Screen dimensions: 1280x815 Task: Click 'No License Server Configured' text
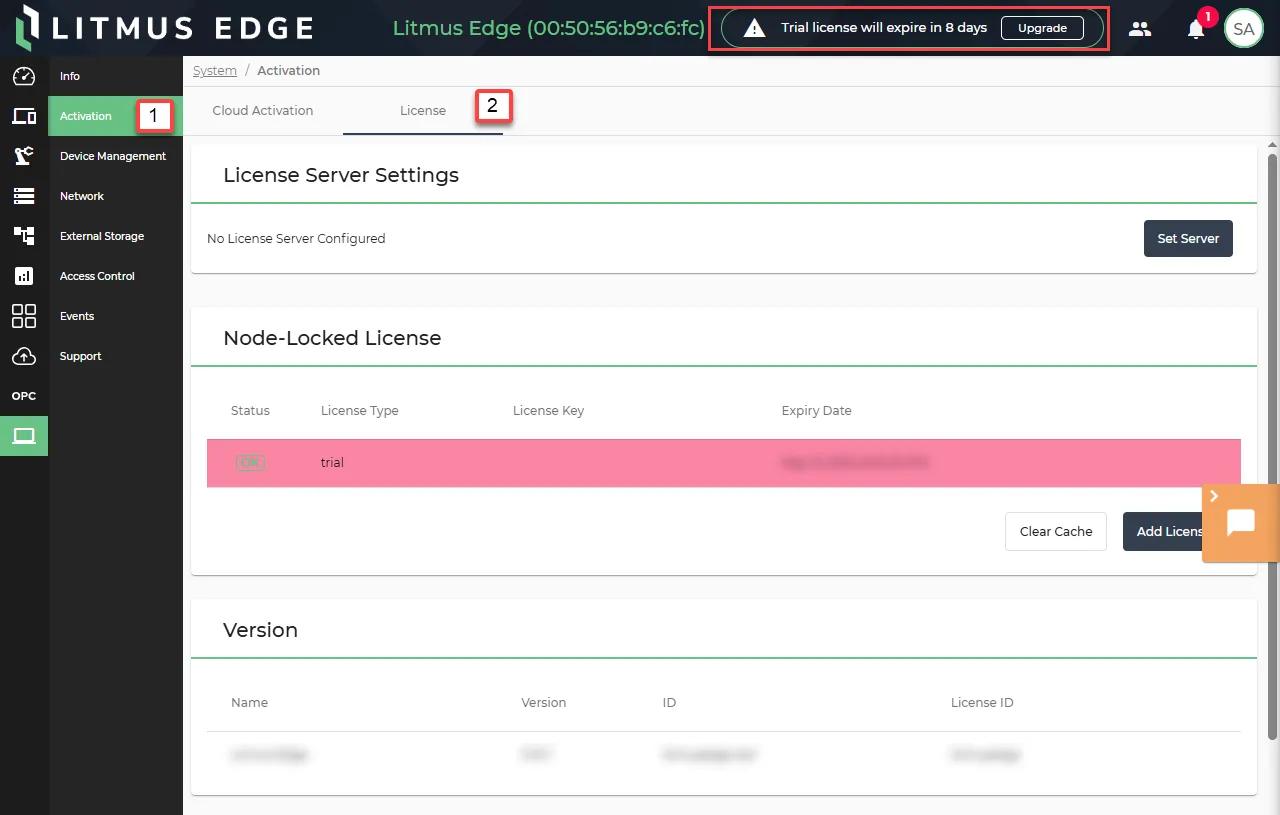[296, 239]
